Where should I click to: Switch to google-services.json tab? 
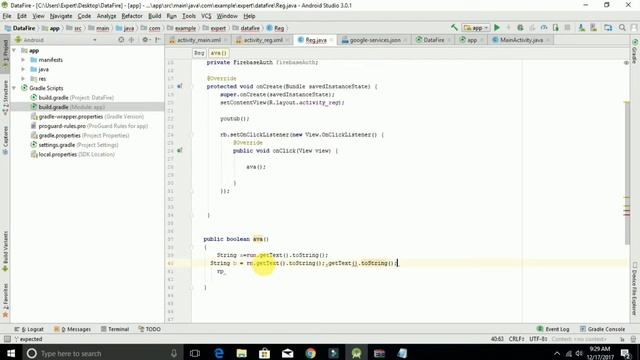(375, 40)
